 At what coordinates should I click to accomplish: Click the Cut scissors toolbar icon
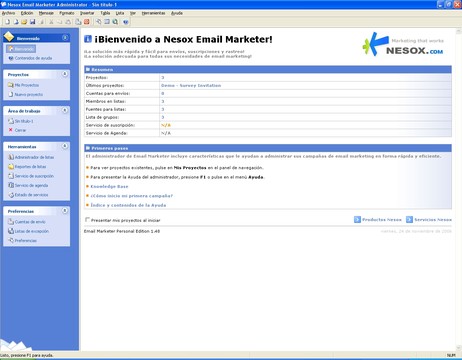click(x=51, y=22)
